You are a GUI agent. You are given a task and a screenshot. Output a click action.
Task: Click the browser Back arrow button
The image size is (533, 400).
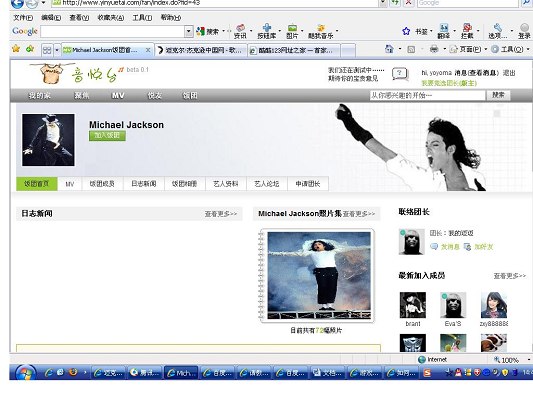tap(17, 3)
